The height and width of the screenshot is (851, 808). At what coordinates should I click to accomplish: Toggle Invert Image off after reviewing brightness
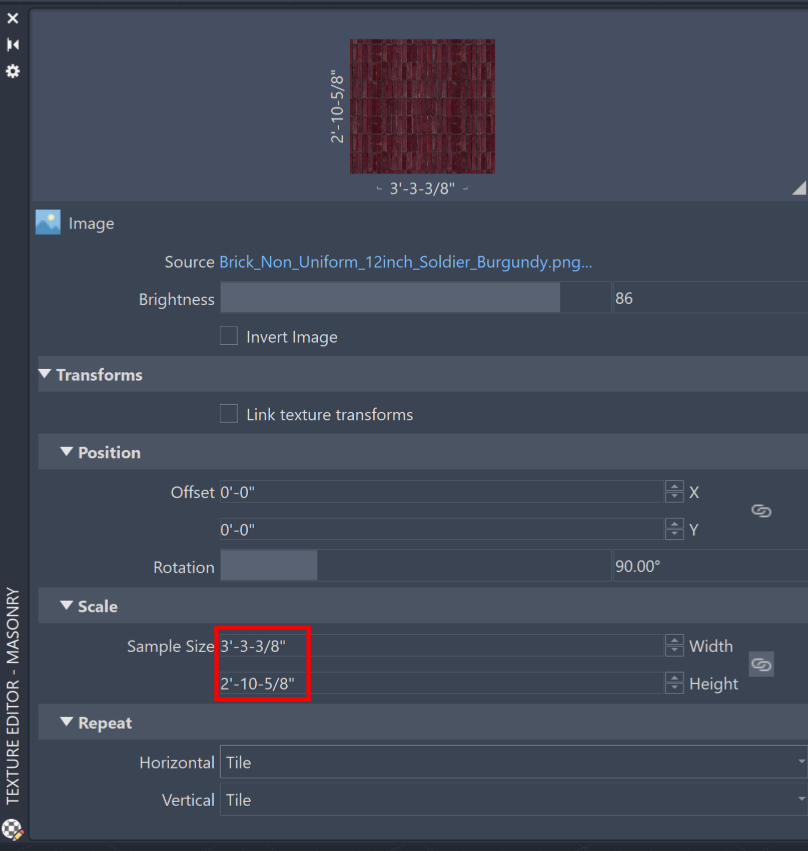[x=228, y=337]
